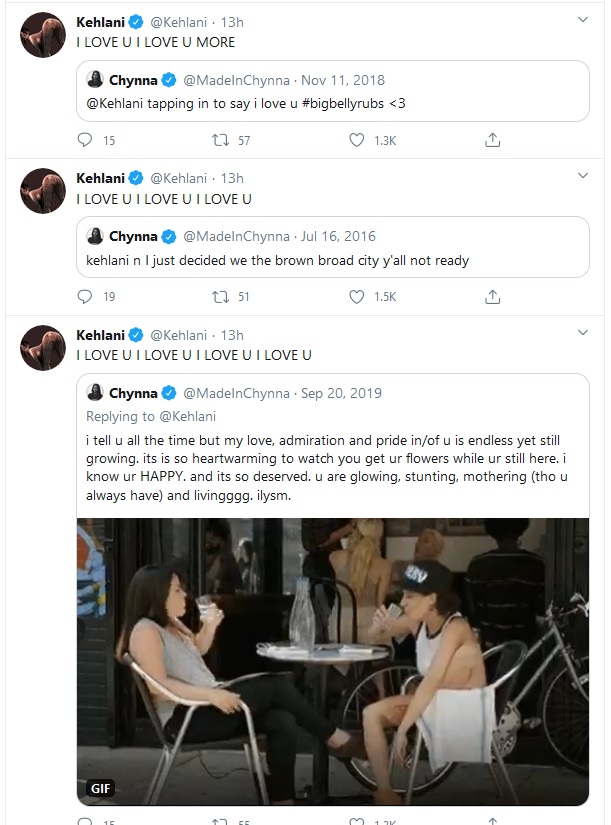Open the 13h timestamp of second tweet
Image resolution: width=611 pixels, height=825 pixels.
(x=232, y=178)
